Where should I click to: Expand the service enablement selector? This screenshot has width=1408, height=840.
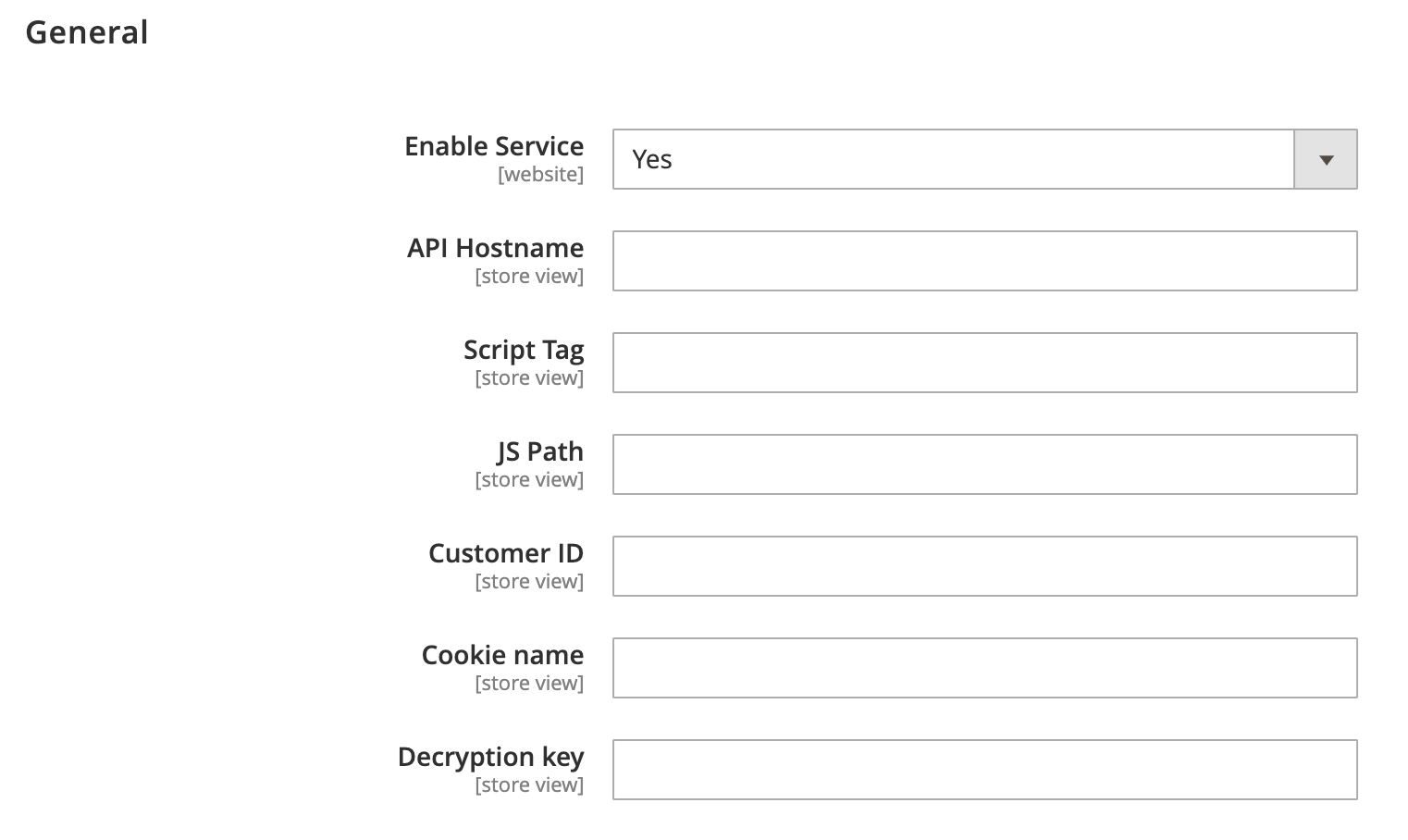1325,158
